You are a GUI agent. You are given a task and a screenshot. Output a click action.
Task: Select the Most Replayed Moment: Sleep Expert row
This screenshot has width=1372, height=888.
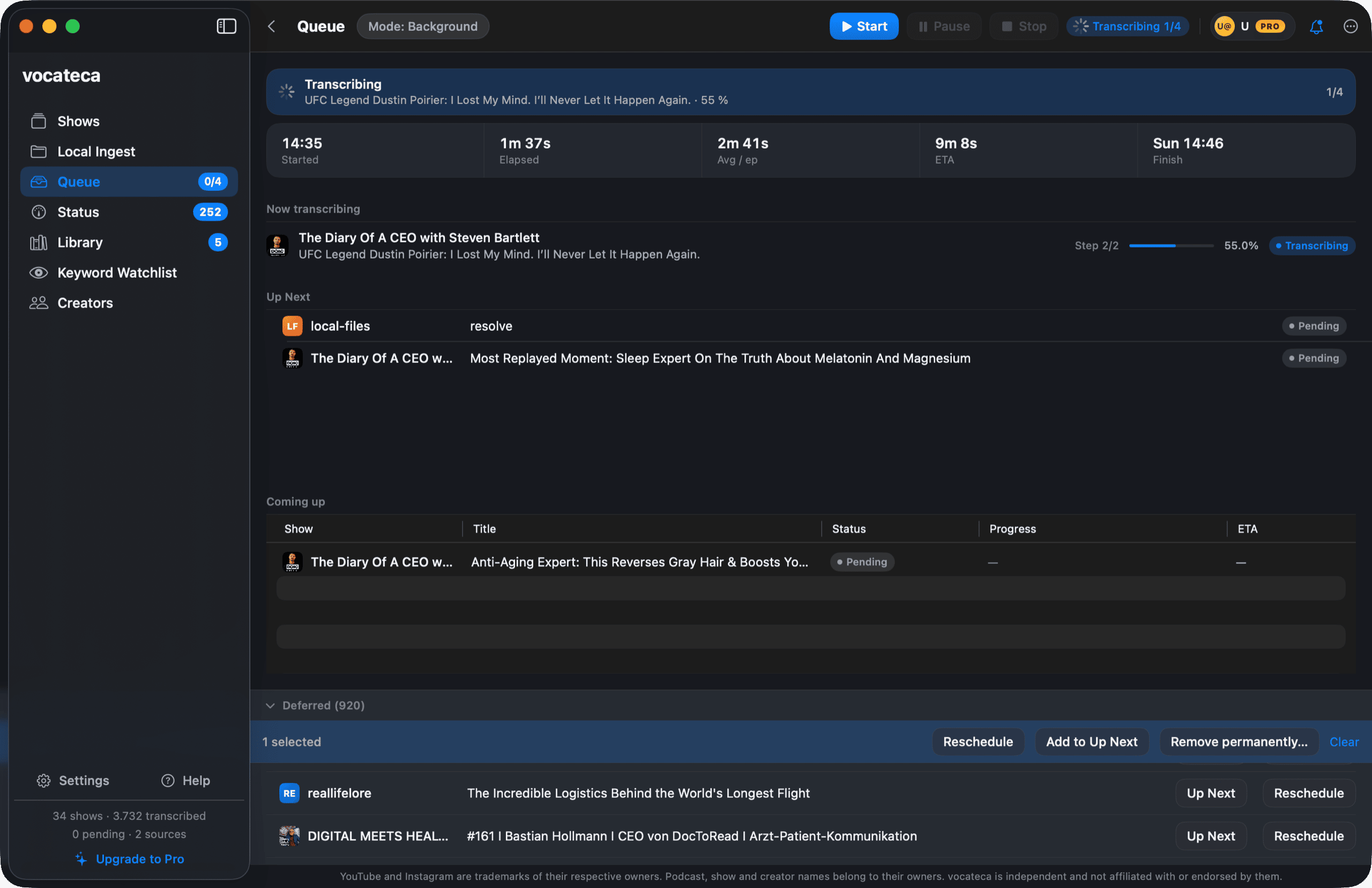(811, 358)
